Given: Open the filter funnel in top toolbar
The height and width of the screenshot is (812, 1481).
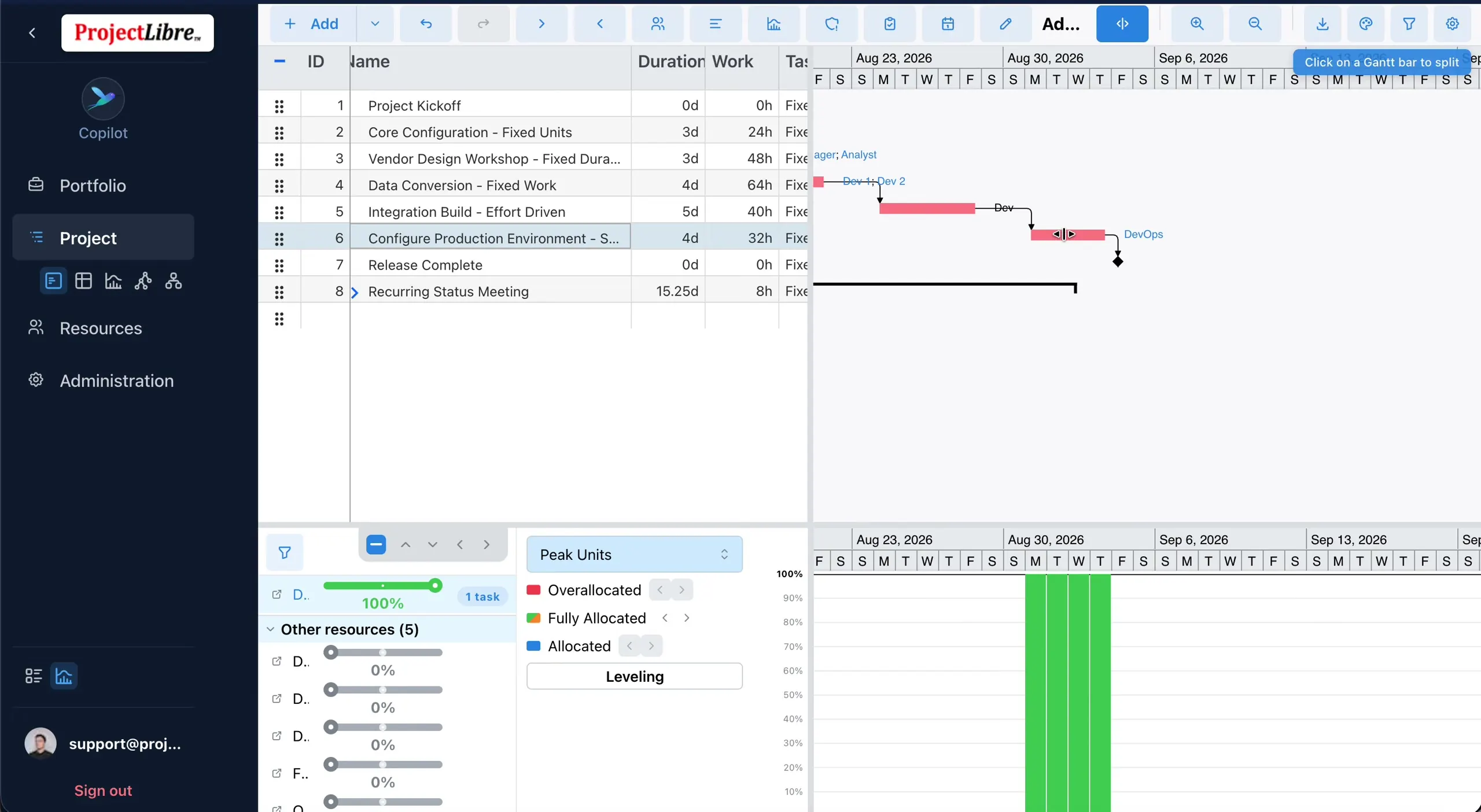Looking at the screenshot, I should point(1409,24).
